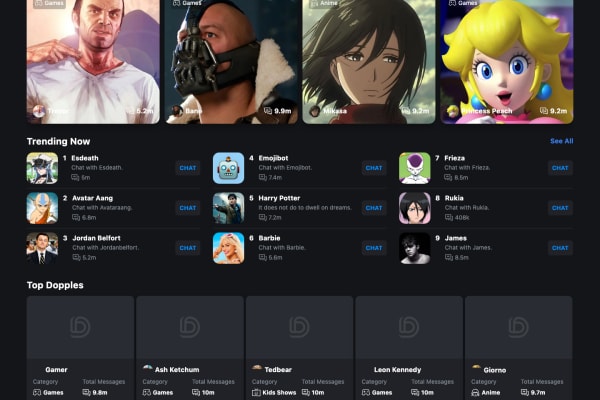Select the Emojibot name text
This screenshot has height=400, width=600.
click(x=273, y=158)
